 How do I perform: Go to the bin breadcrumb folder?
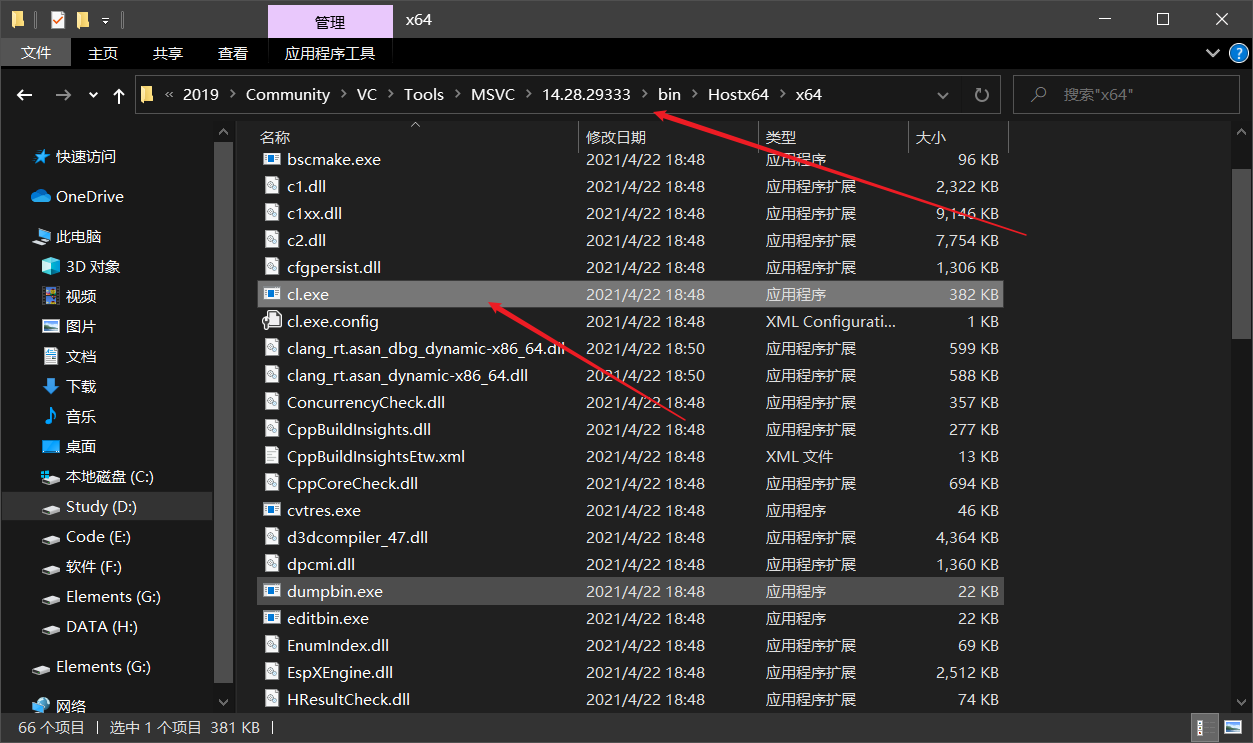[669, 95]
